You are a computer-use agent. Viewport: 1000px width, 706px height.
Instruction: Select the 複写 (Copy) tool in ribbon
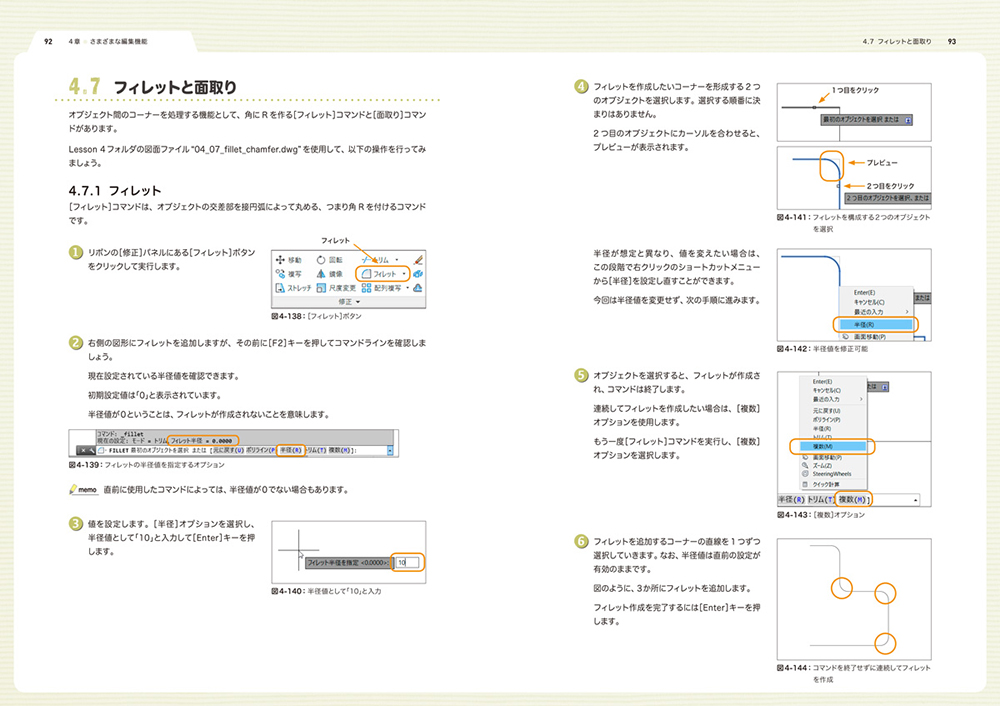coord(288,274)
